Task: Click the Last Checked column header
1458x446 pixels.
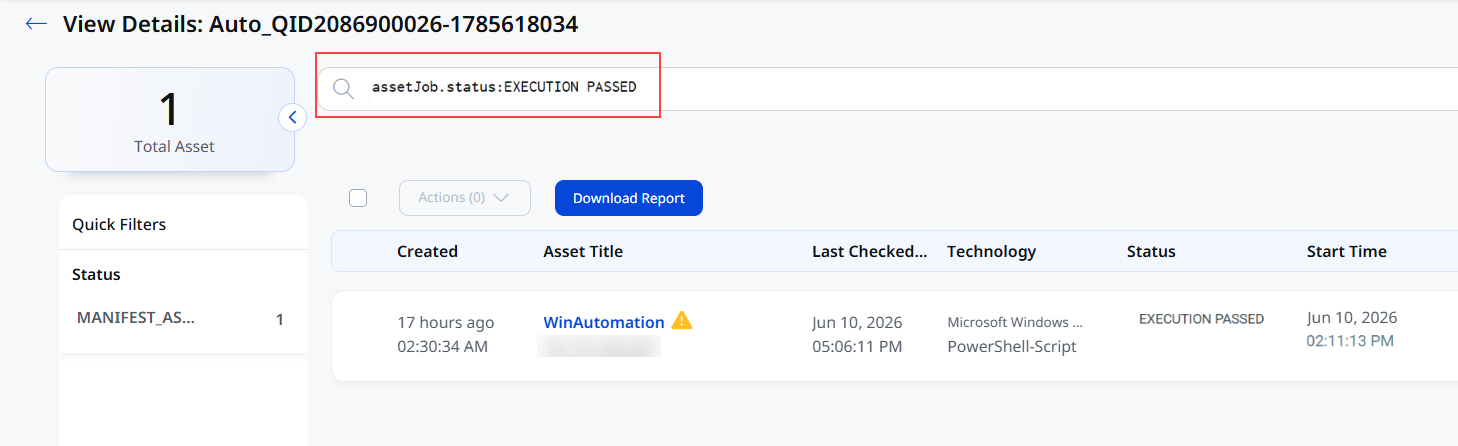Action: point(870,252)
